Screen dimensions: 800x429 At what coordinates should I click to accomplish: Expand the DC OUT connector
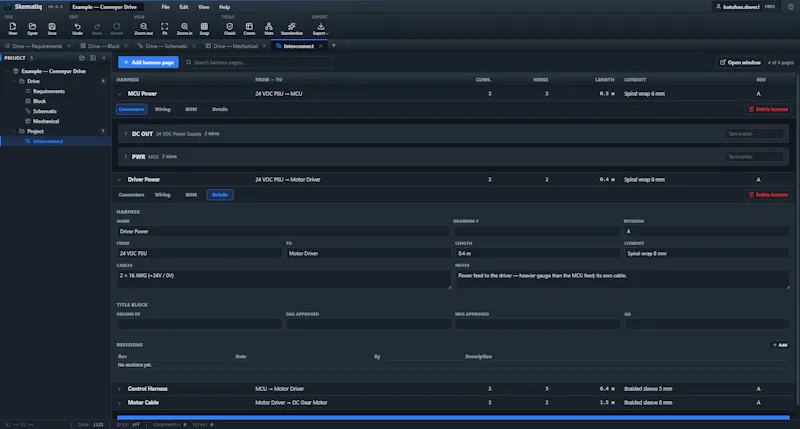126,134
